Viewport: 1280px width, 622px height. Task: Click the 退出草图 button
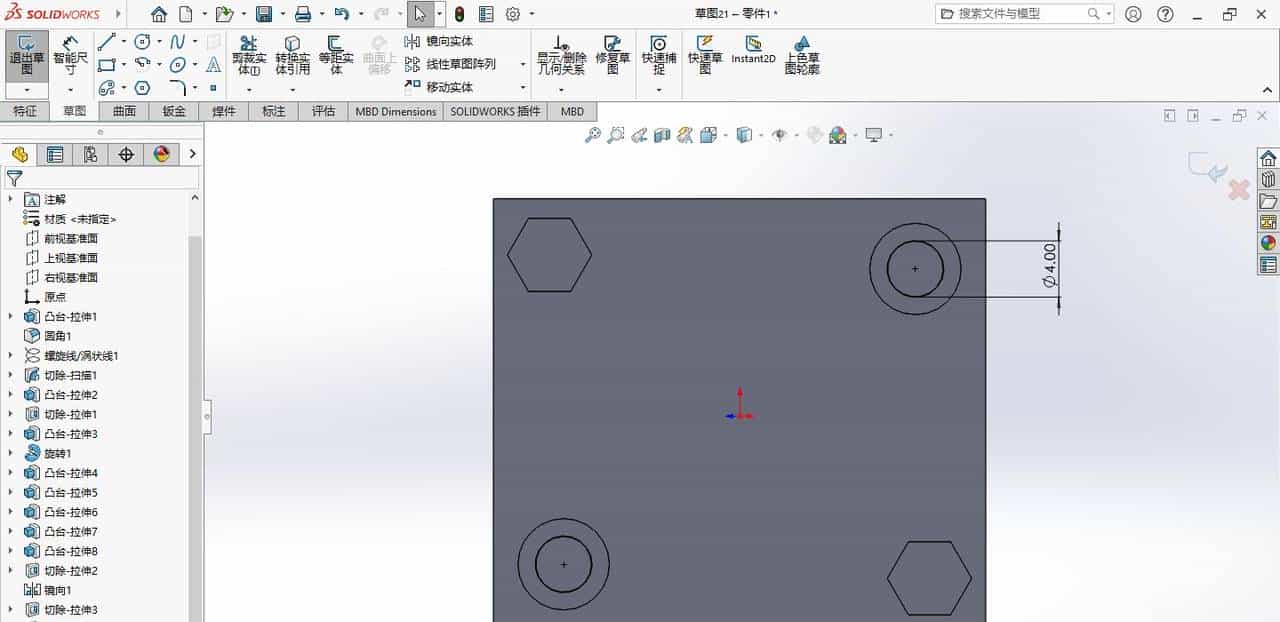pyautogui.click(x=26, y=55)
